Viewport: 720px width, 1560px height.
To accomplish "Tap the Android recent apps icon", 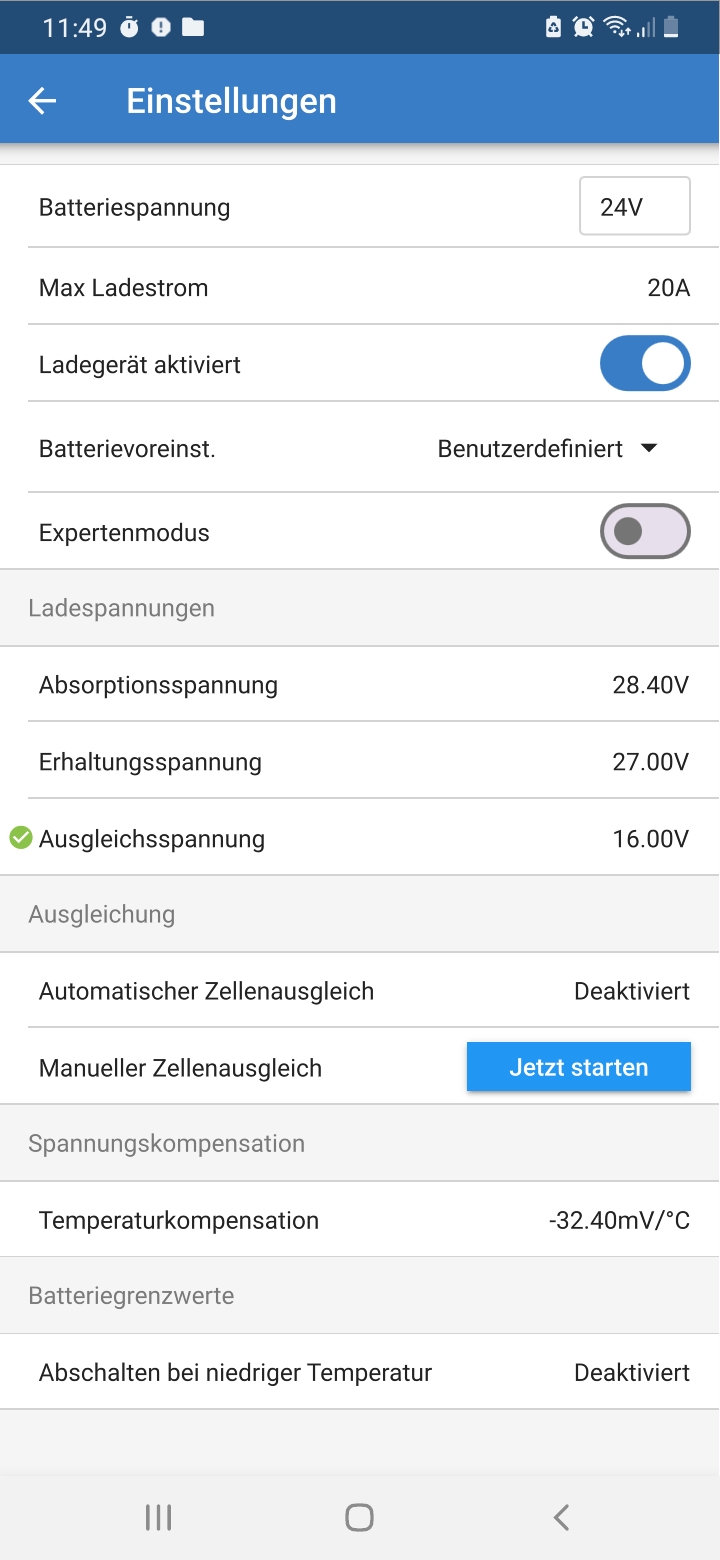I will coord(158,1517).
